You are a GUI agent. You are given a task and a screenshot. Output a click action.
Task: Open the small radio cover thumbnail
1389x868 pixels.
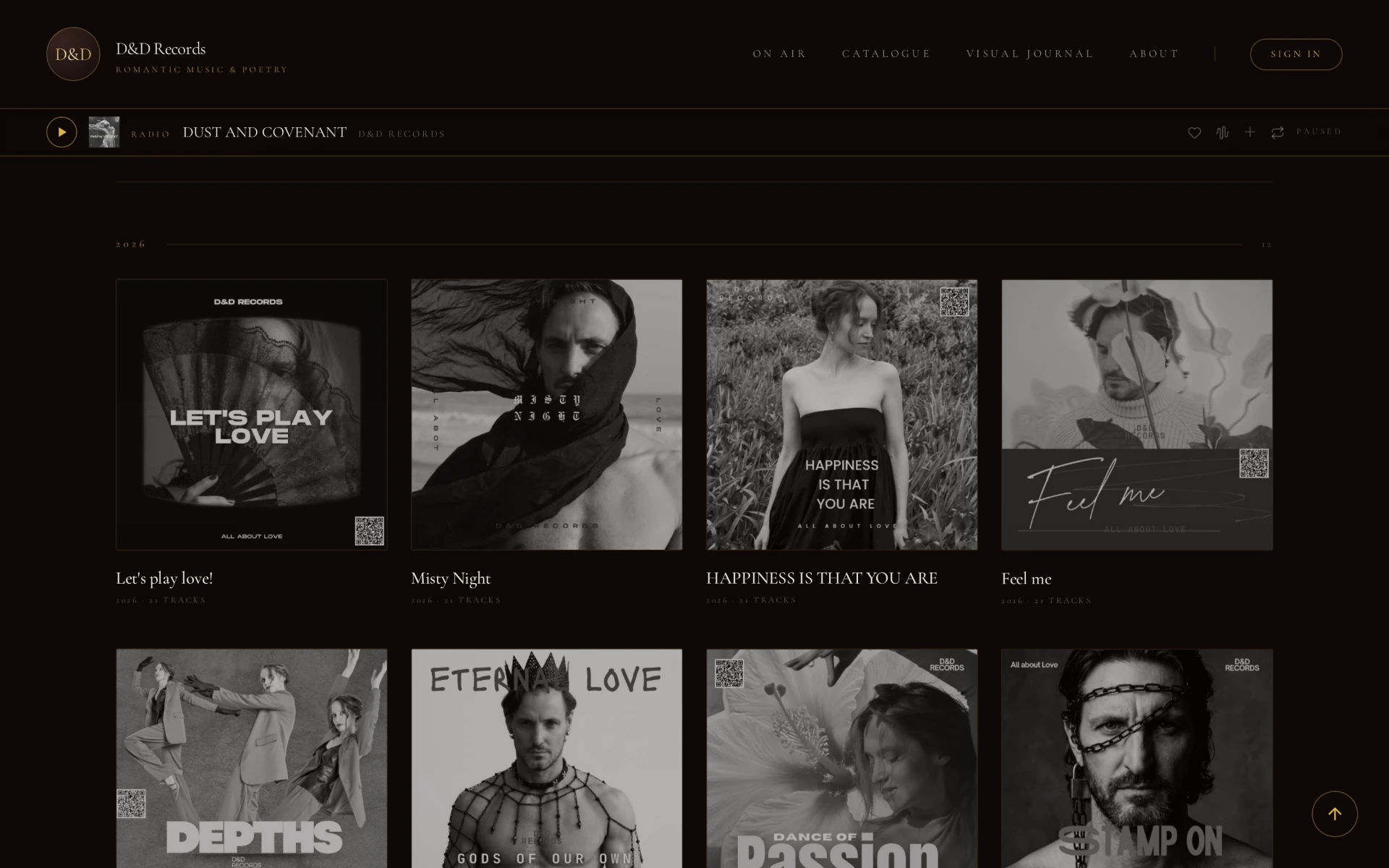tap(104, 132)
